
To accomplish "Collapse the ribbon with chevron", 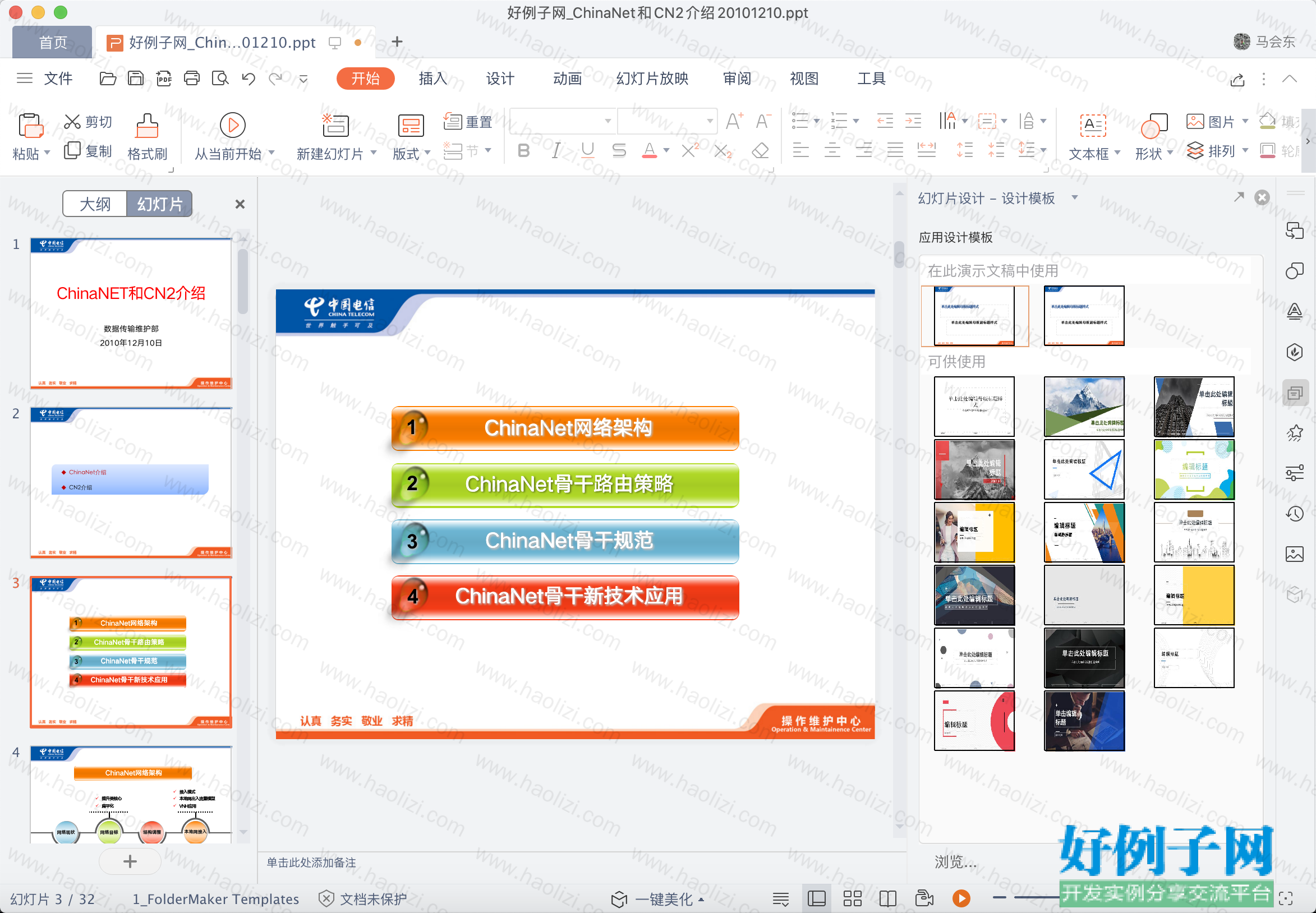I will 1290,79.
